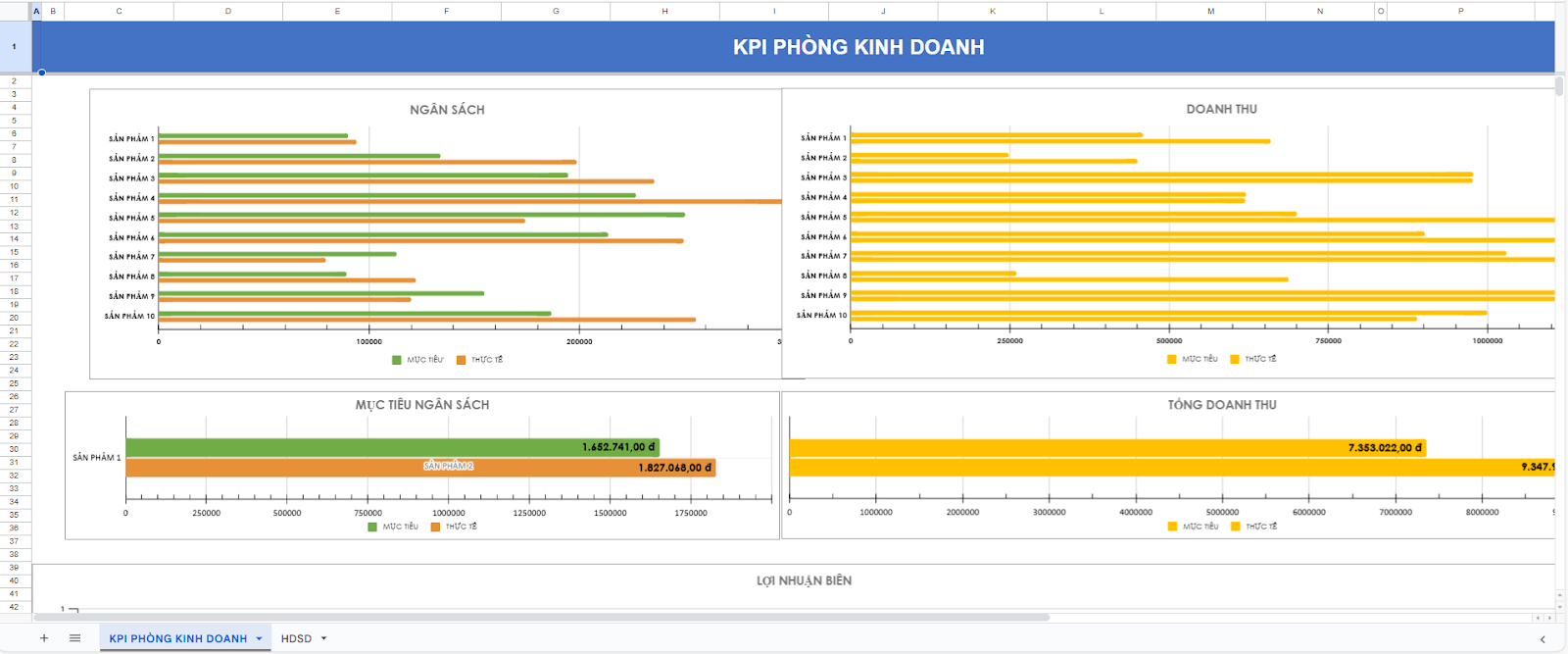Viewport: 1568px width, 654px height.
Task: Click the blue selection handle under column A
Action: tap(41, 73)
